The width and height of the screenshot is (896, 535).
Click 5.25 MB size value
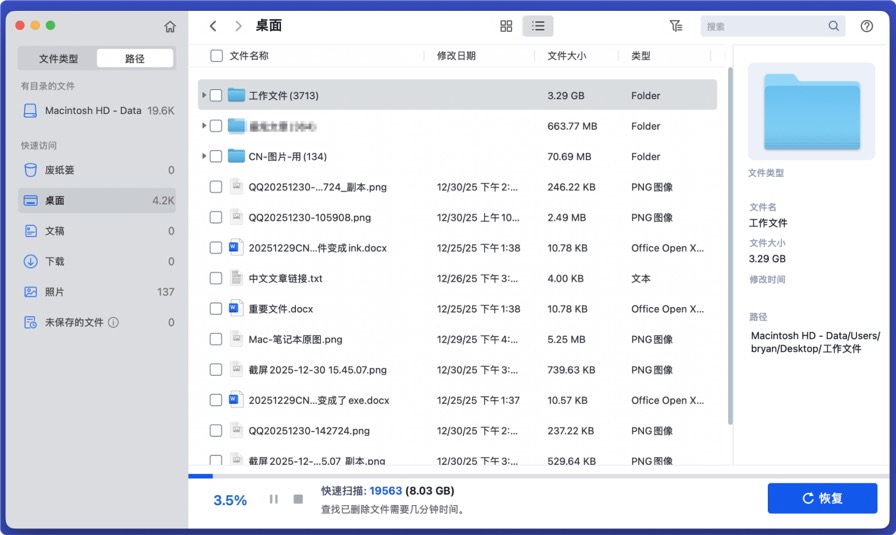click(x=566, y=339)
